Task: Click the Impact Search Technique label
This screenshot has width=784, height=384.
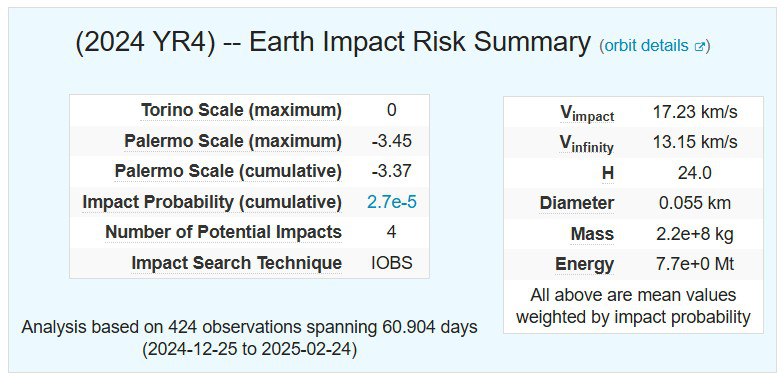Action: pyautogui.click(x=236, y=263)
